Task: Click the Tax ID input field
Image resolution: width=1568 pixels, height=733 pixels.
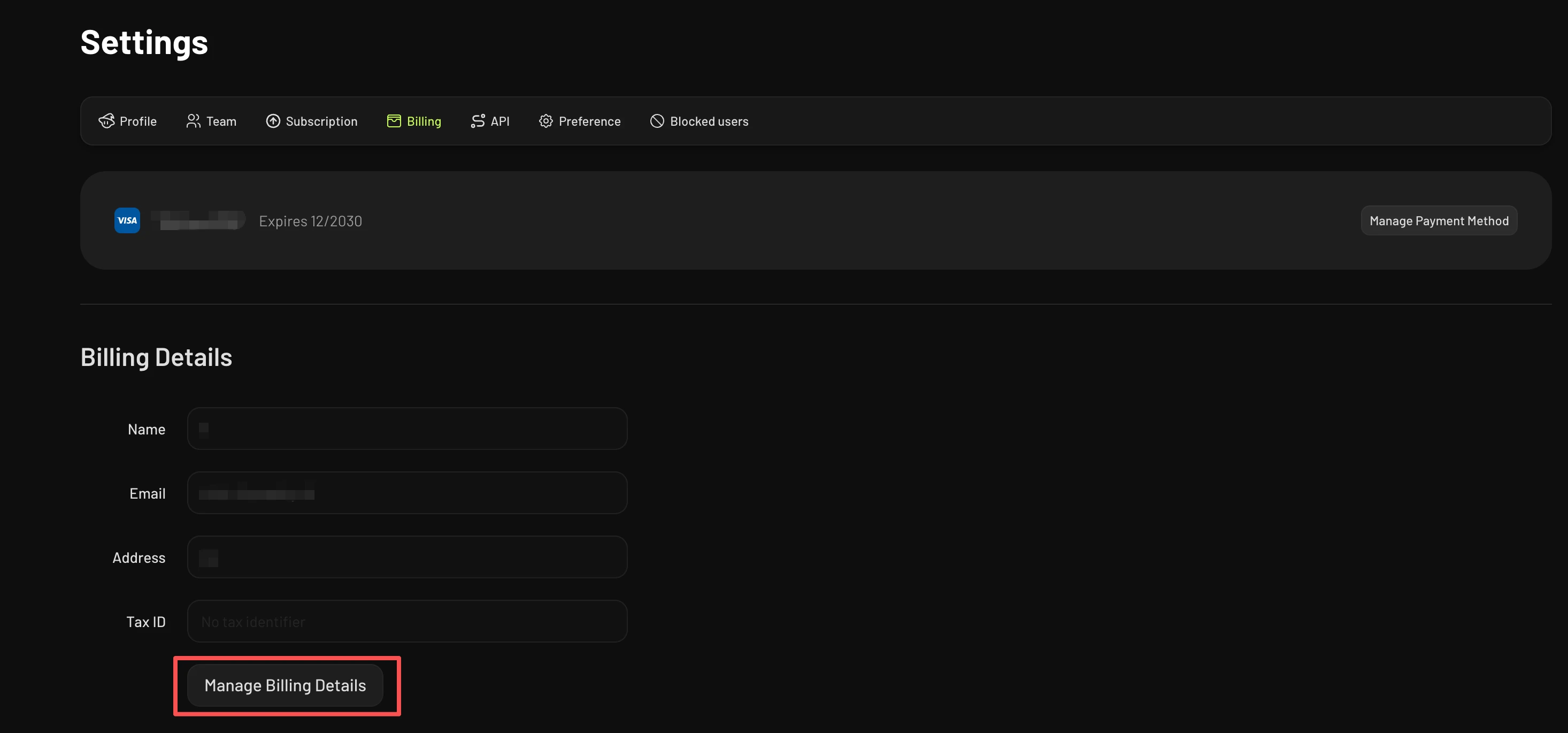Action: click(x=407, y=622)
